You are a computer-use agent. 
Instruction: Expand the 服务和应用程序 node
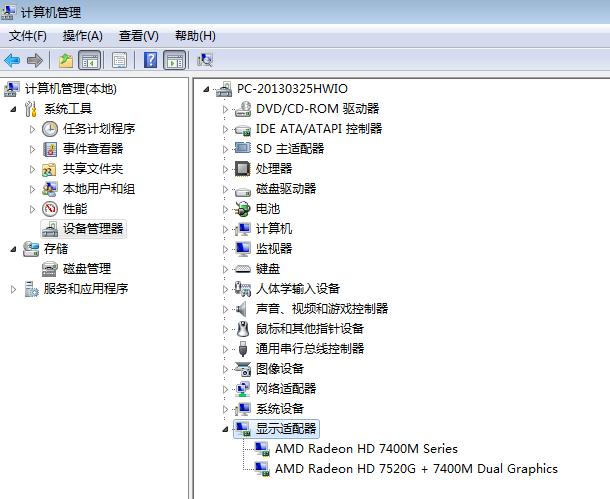tap(14, 288)
